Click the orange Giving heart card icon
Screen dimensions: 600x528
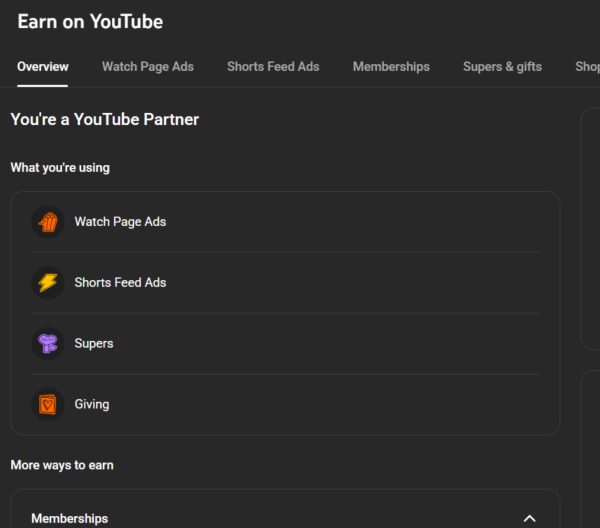pos(48,404)
